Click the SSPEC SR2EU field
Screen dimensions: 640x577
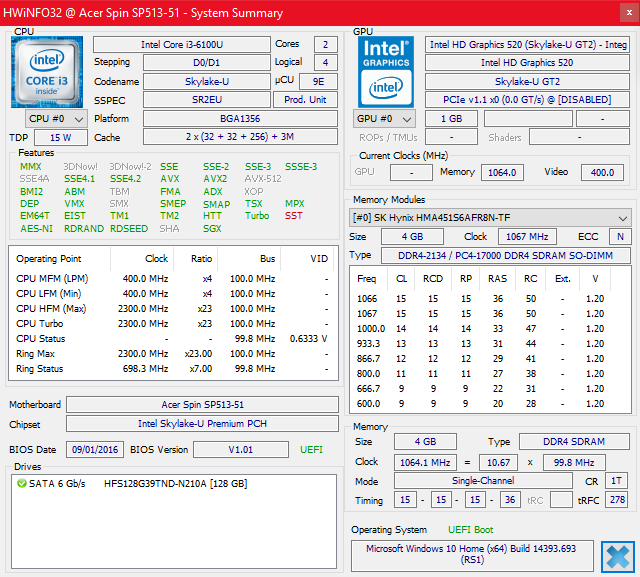(x=207, y=100)
